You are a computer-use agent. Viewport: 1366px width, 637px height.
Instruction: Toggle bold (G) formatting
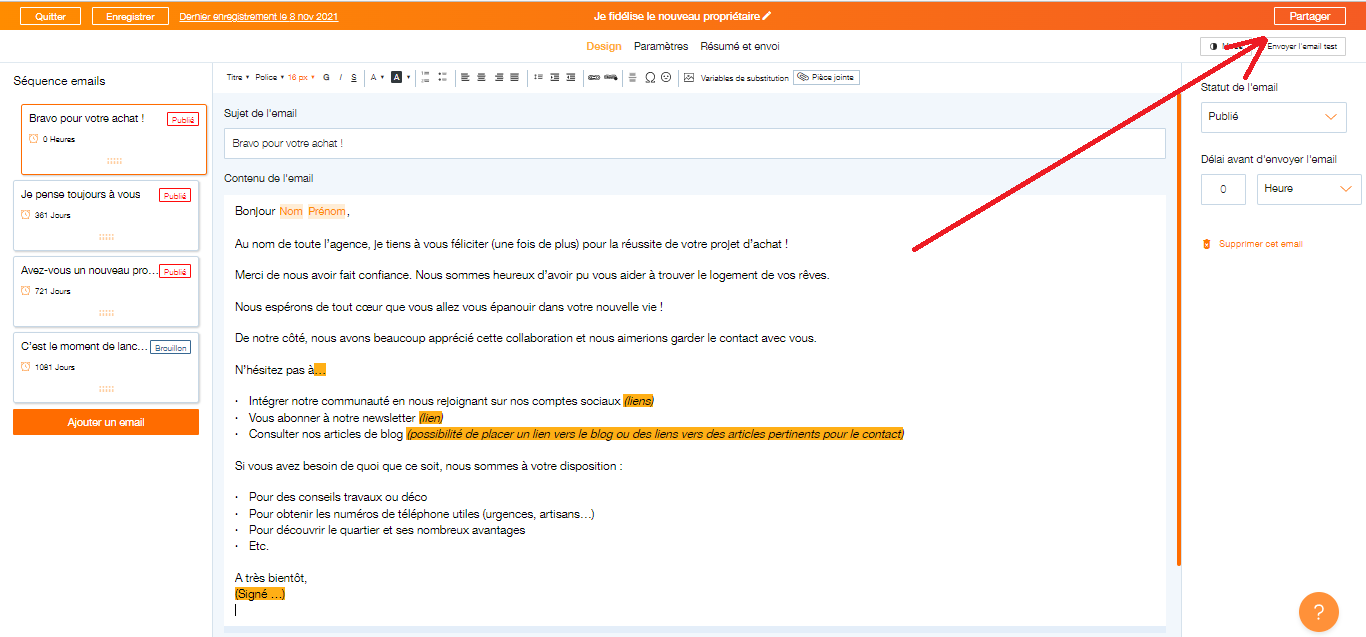coord(326,77)
